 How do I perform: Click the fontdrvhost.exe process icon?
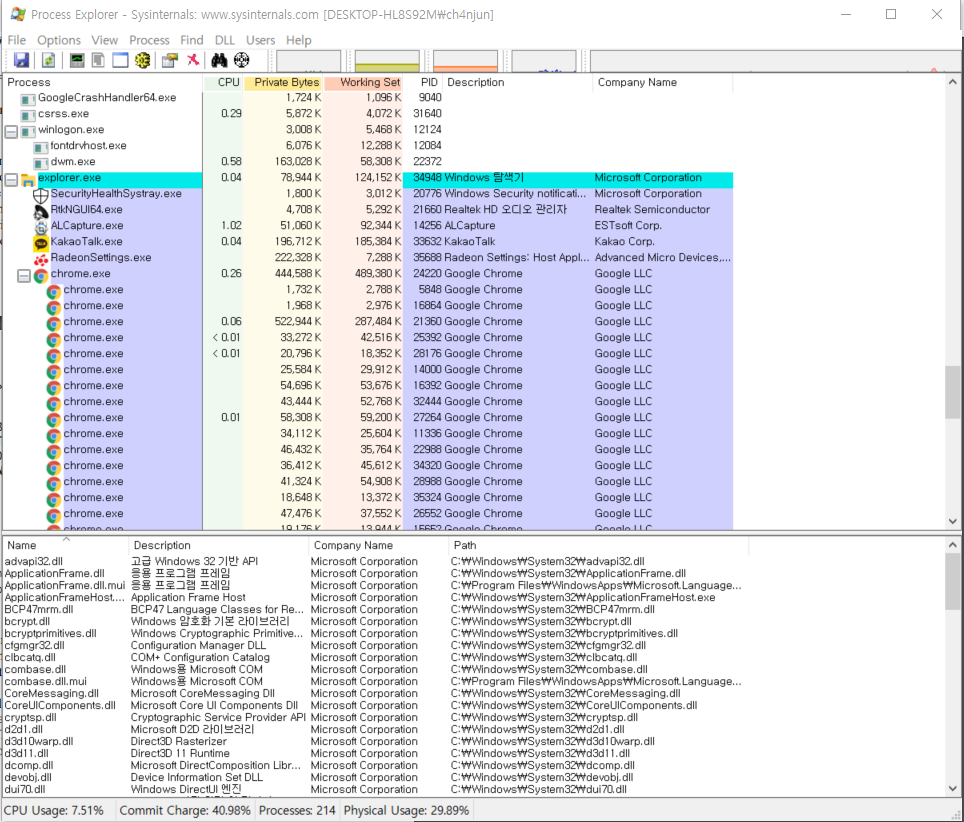[x=41, y=148]
